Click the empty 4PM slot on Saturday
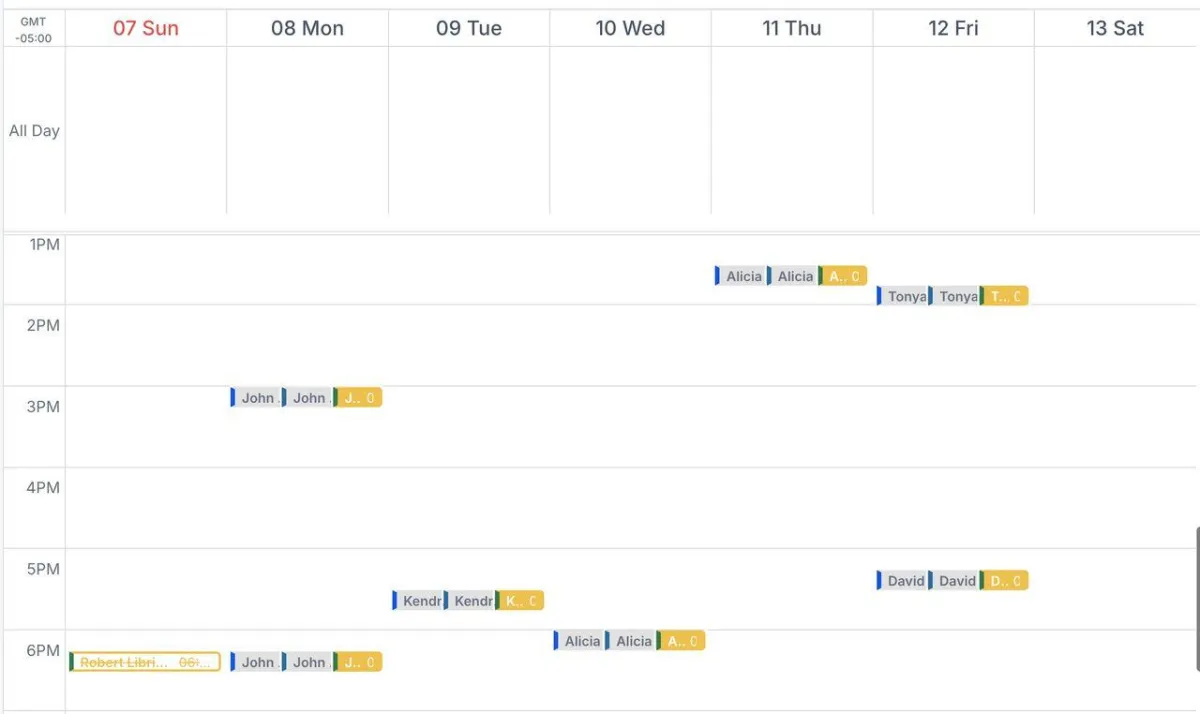 coord(1114,508)
